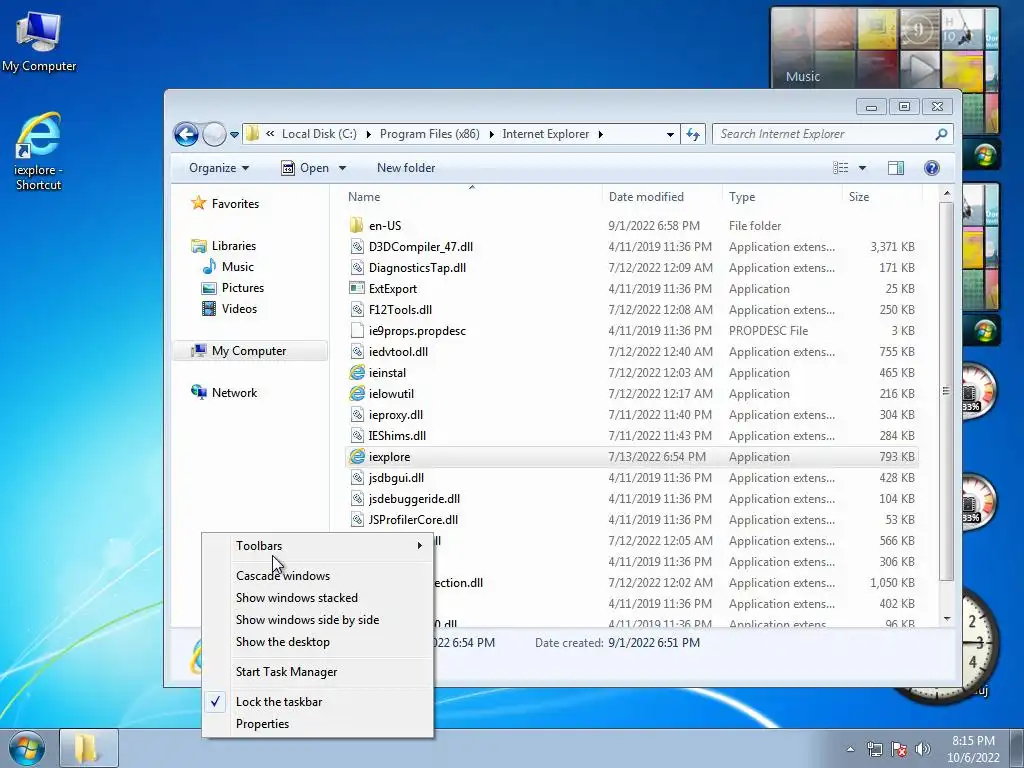Click the volume speaker tray icon
The width and height of the screenshot is (1024, 768).
tap(923, 749)
